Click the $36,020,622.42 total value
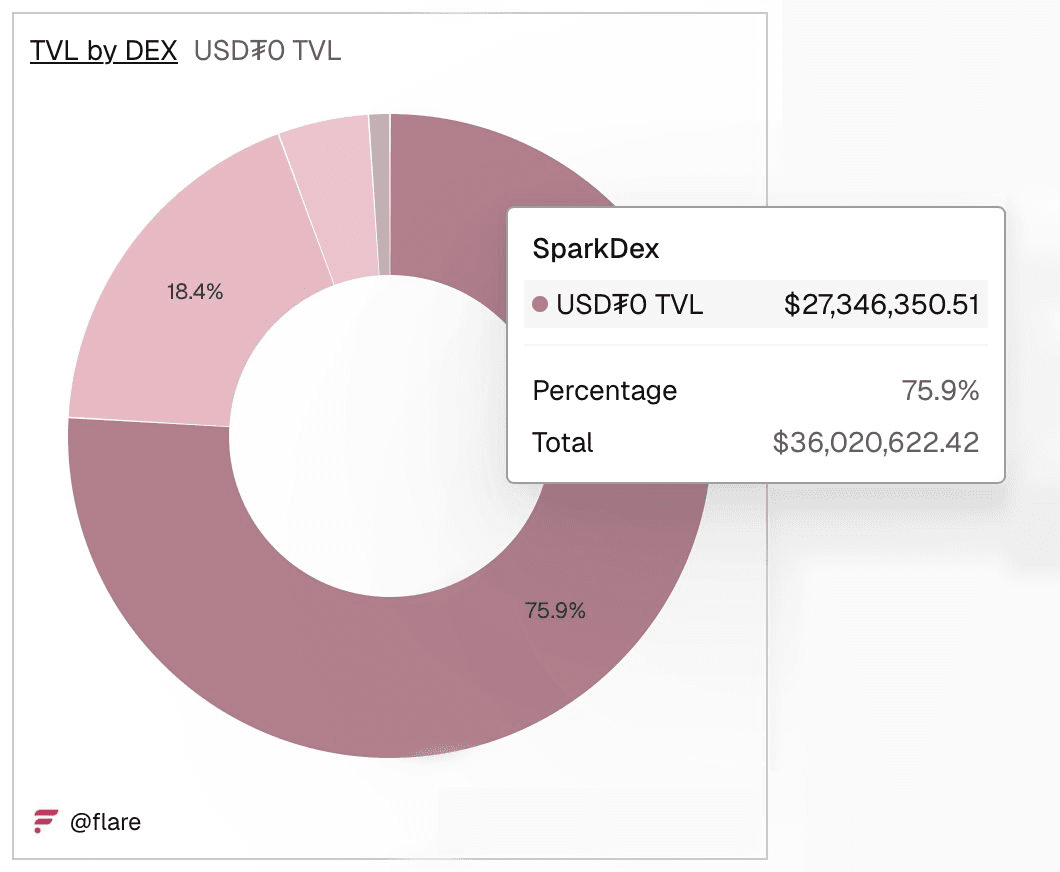The width and height of the screenshot is (1060, 872). pos(875,442)
